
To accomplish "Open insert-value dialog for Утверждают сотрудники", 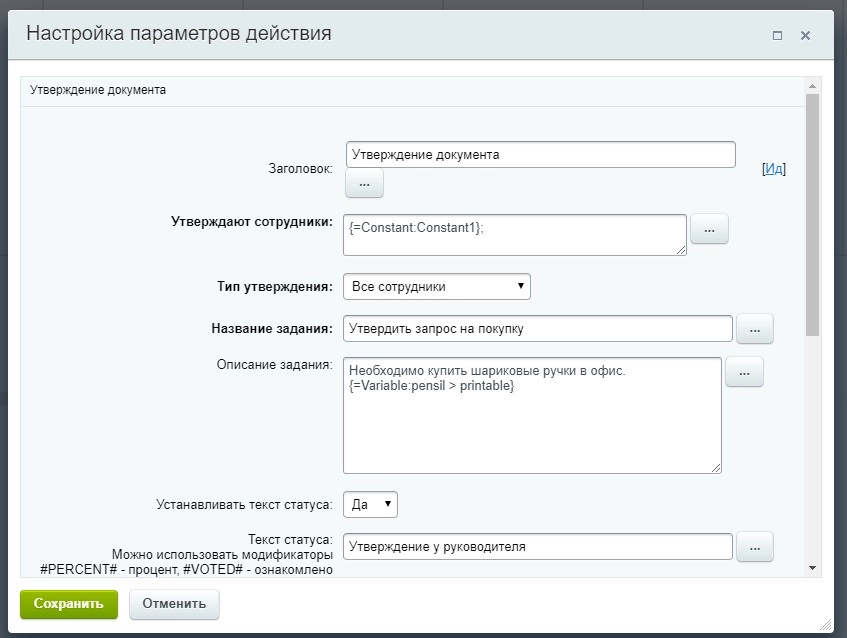I will [710, 228].
